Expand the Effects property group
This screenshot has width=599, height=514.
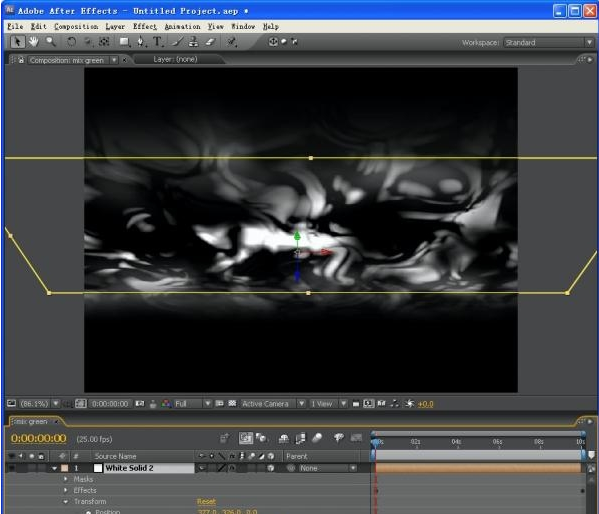65,490
